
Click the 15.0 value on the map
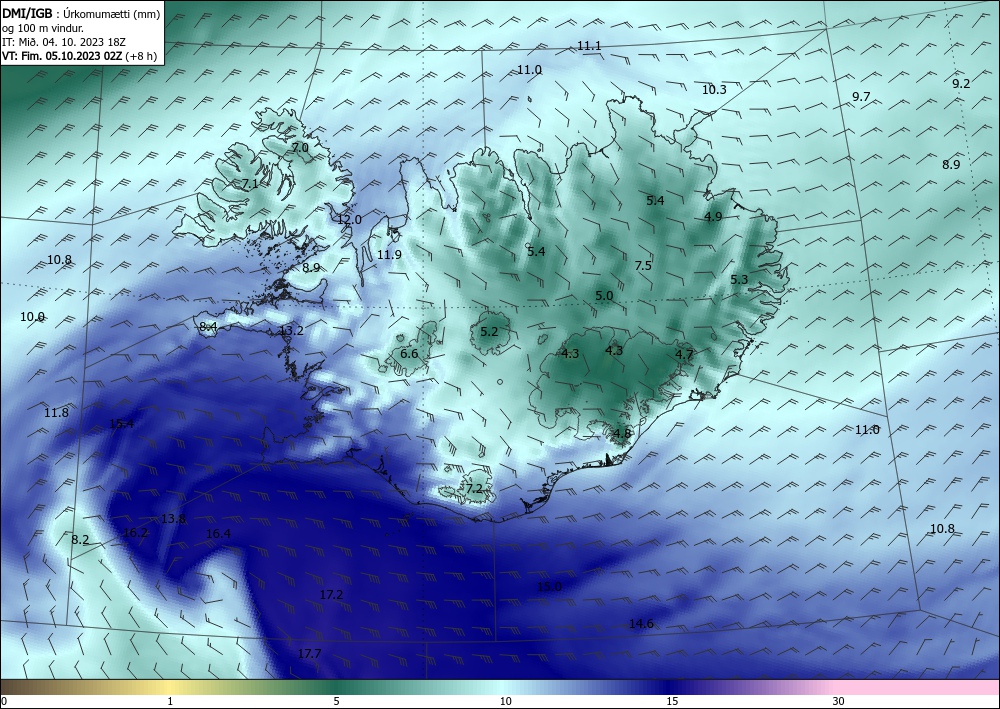[x=550, y=587]
